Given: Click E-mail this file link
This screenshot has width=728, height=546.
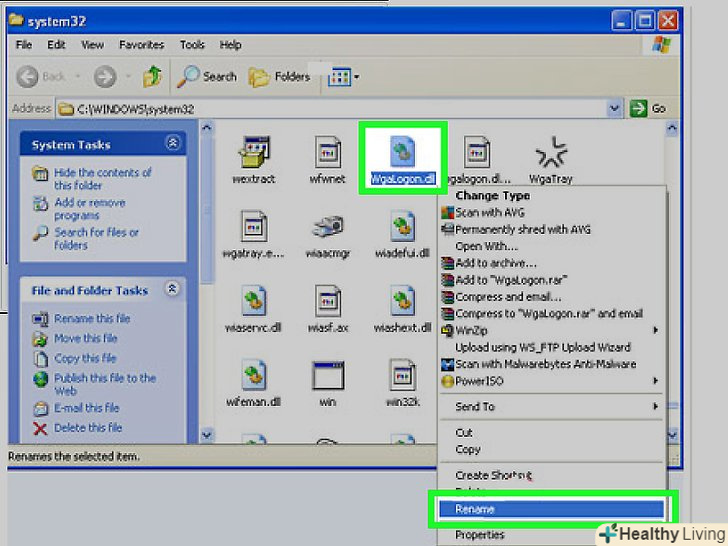Looking at the screenshot, I should coord(86,408).
